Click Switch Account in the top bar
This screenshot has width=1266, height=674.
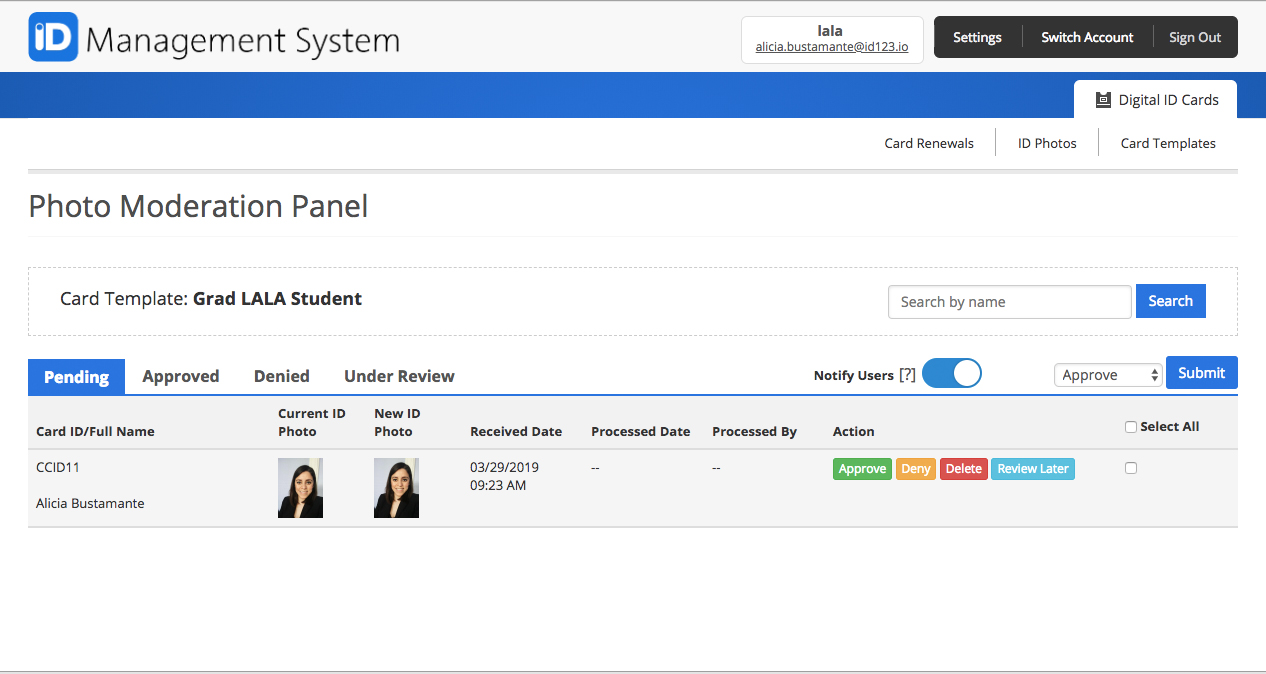coord(1087,37)
